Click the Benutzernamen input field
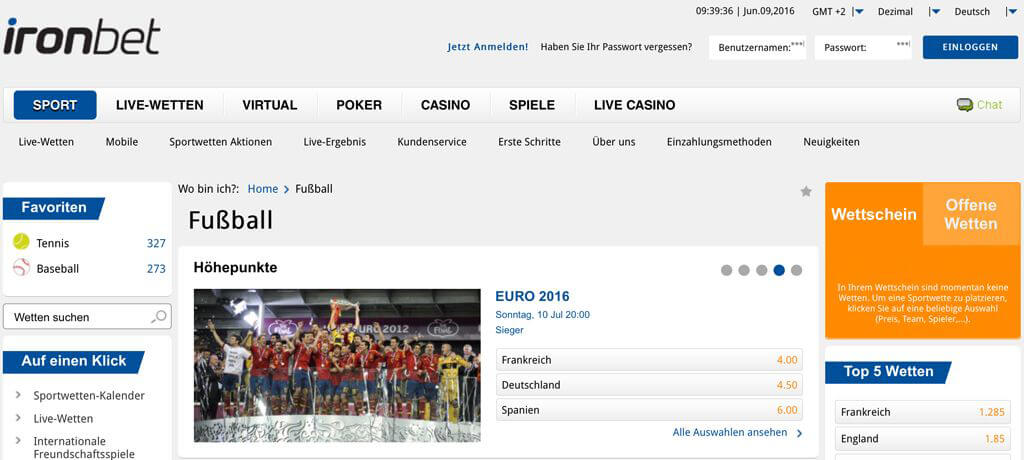Image resolution: width=1024 pixels, height=460 pixels. click(x=758, y=47)
